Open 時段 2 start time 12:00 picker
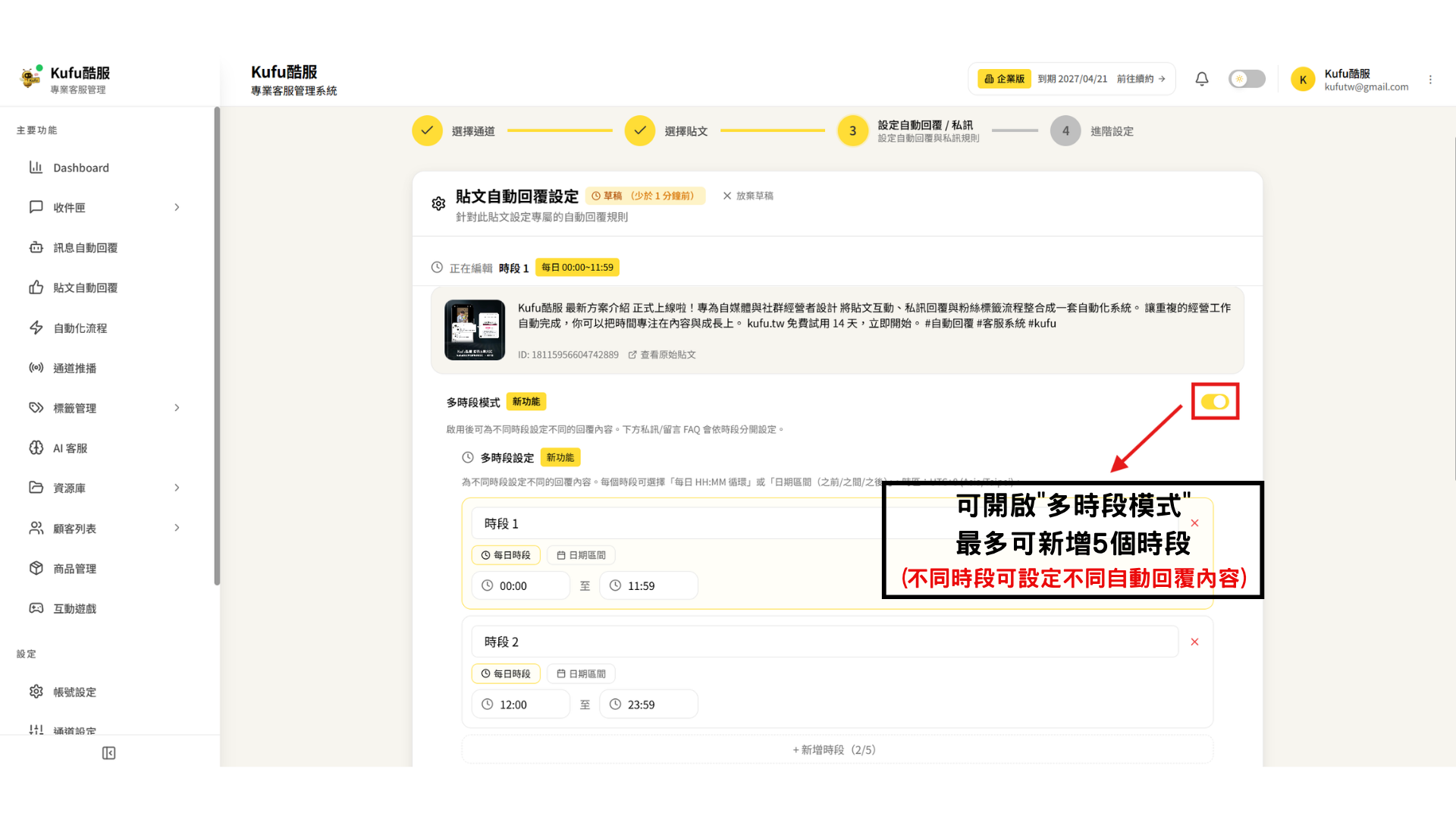 520,704
